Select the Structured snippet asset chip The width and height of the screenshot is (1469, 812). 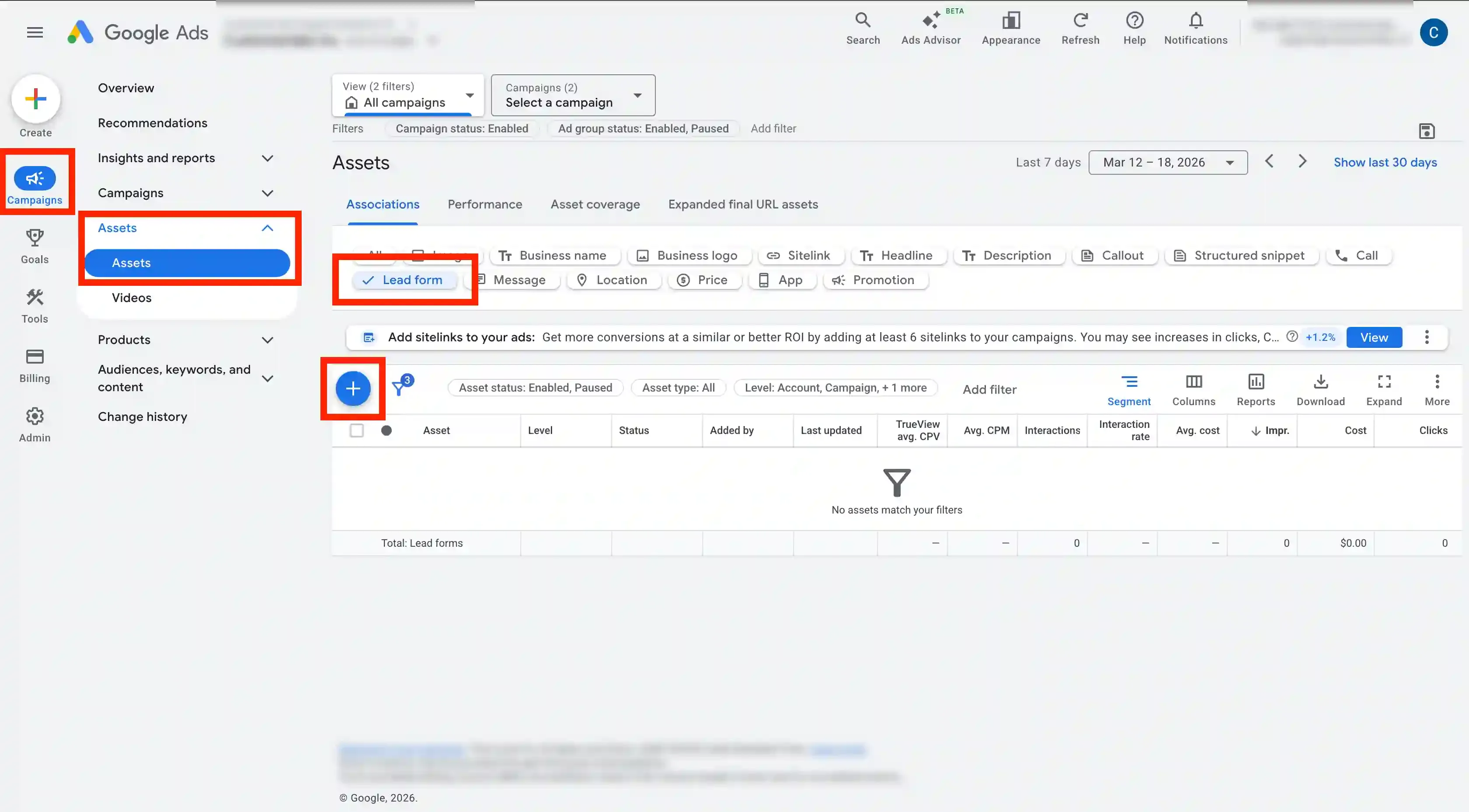(x=1242, y=256)
